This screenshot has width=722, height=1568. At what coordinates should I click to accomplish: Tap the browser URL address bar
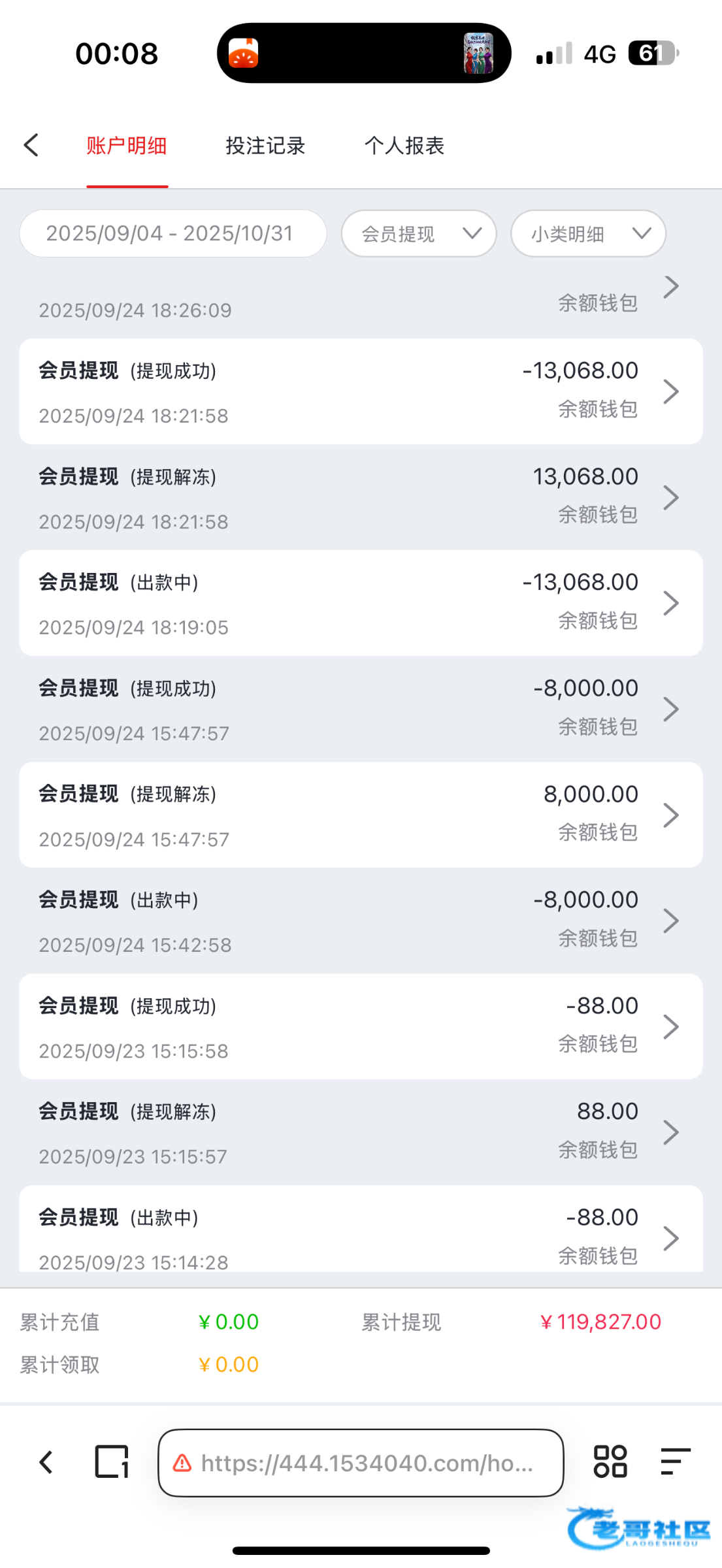(366, 1463)
